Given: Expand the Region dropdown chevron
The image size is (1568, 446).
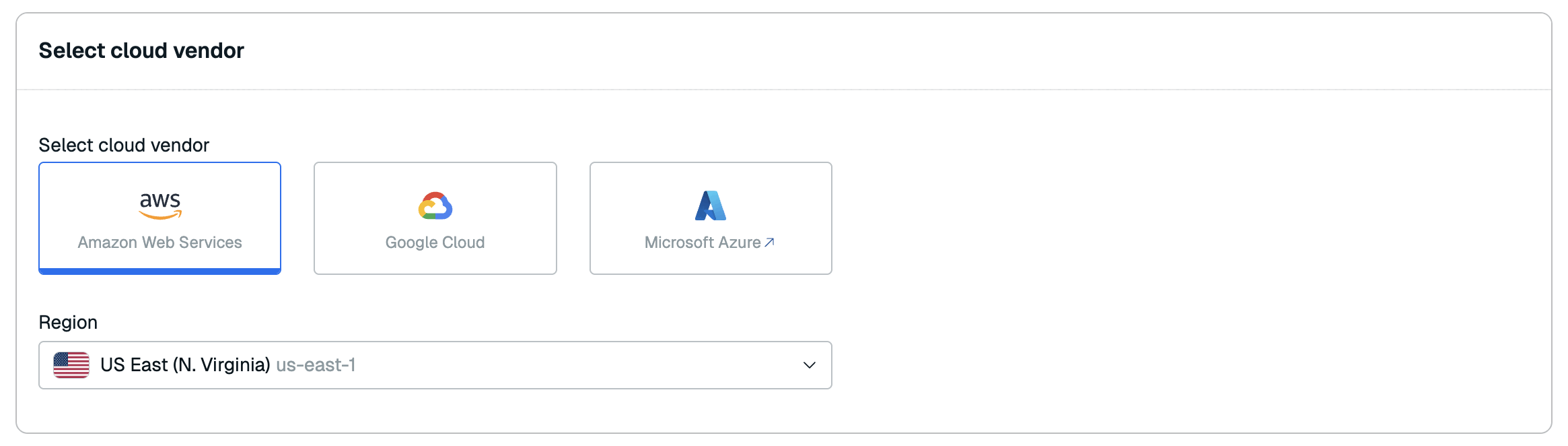Looking at the screenshot, I should pyautogui.click(x=810, y=365).
